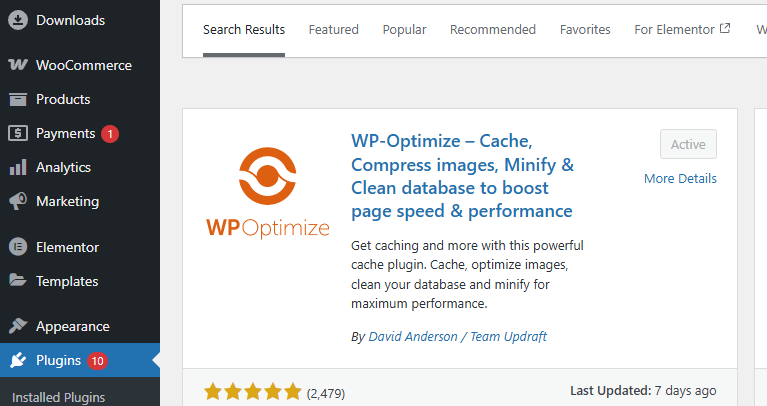Screen dimensions: 767x406
Task: Click the Products box icon
Action: pos(18,99)
